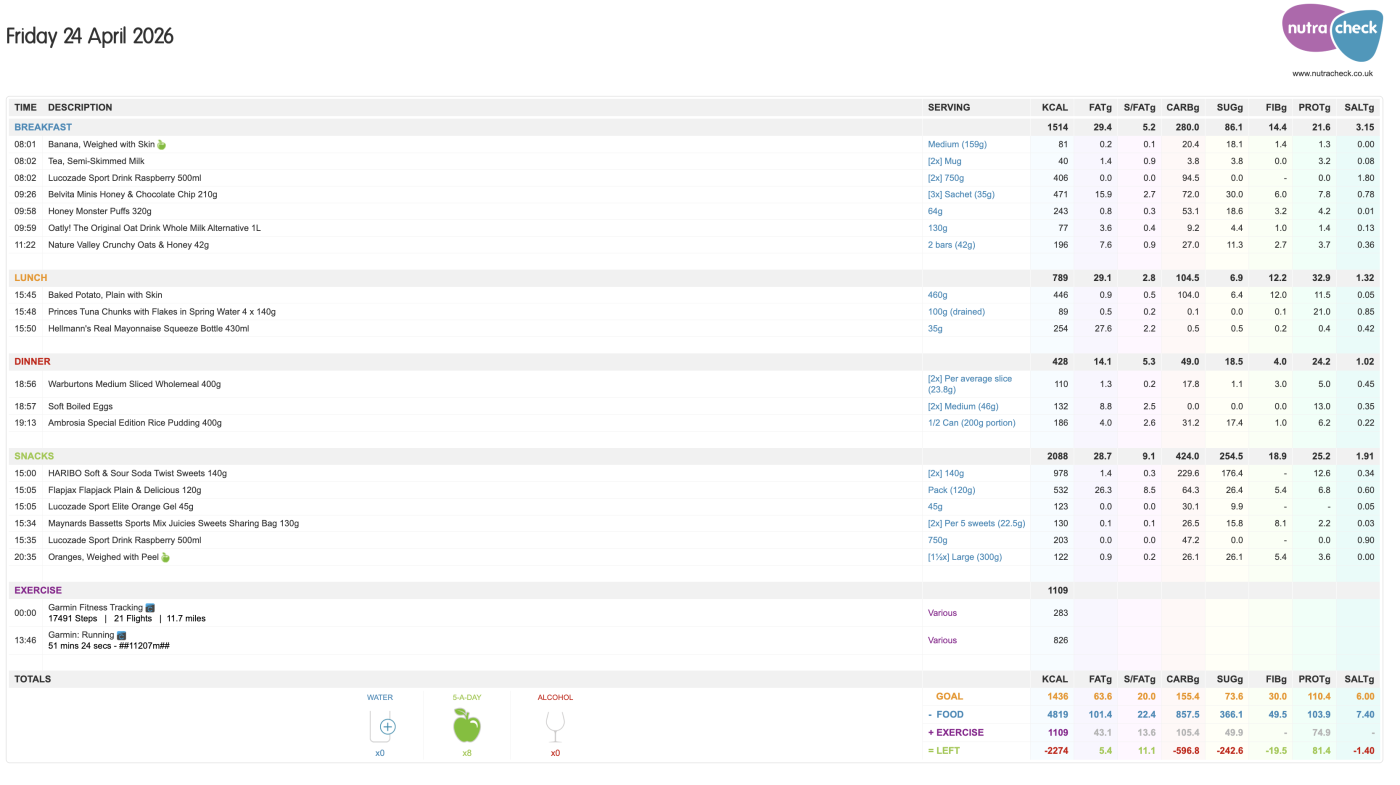Select the Warburtons Medium Sliced Wholemeal entry

click(134, 384)
